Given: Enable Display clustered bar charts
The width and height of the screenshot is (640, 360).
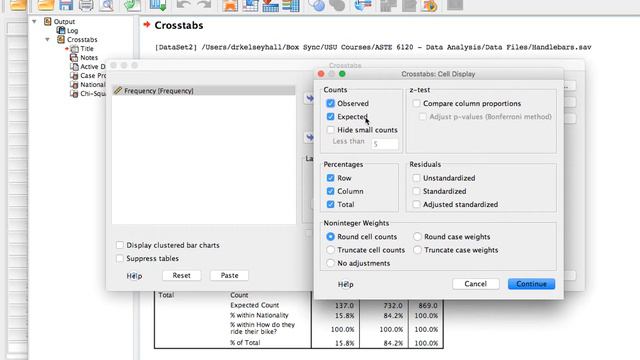Looking at the screenshot, I should pos(120,245).
